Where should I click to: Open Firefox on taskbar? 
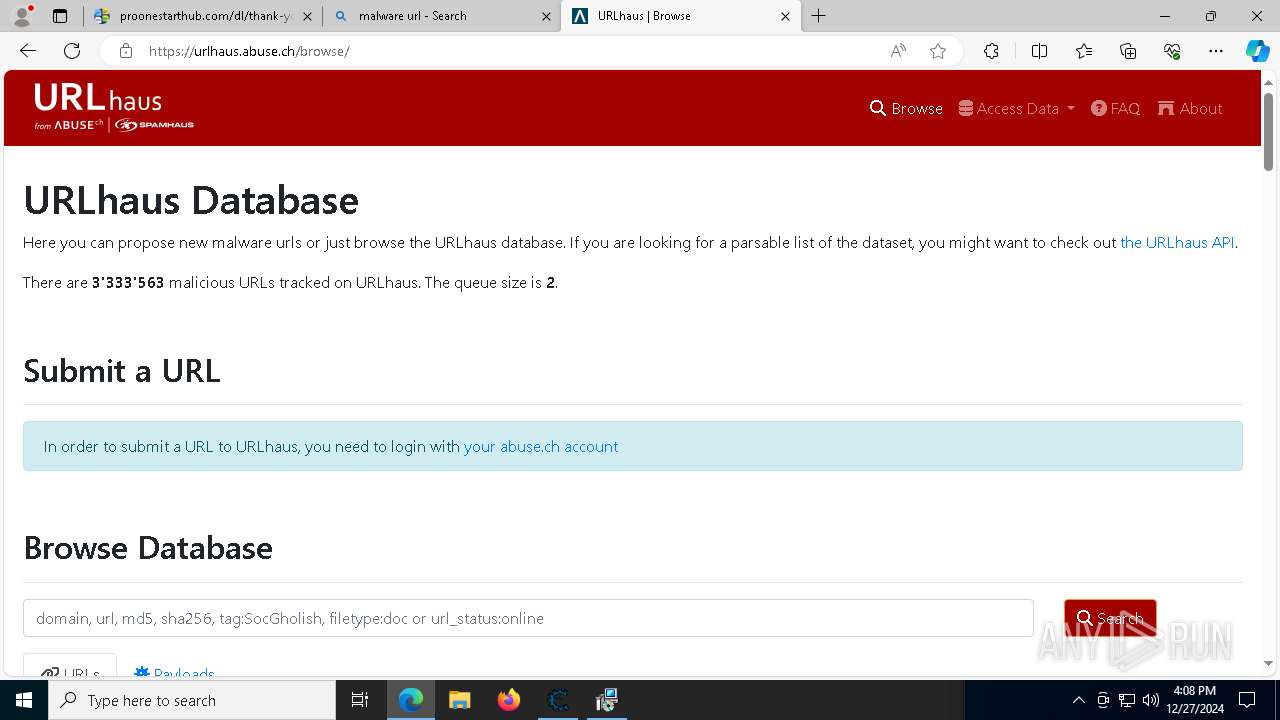coord(508,700)
